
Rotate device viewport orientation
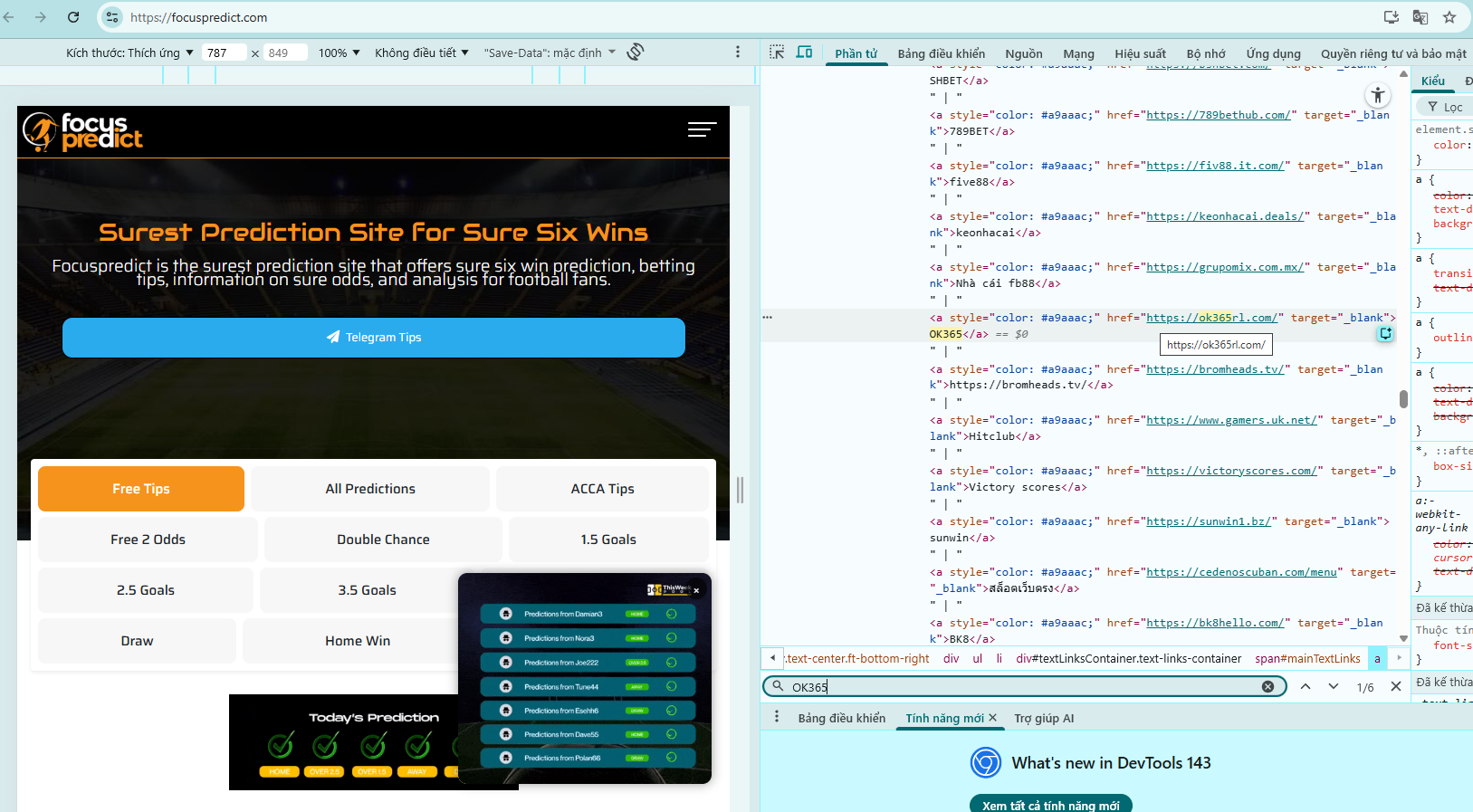pyautogui.click(x=636, y=53)
